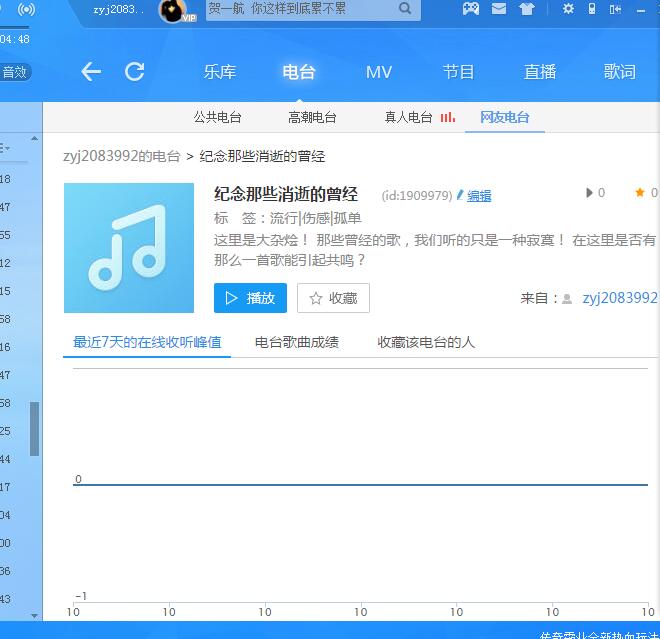Viewport: 660px width, 639px height.
Task: Click the refresh page icon
Action: point(135,72)
